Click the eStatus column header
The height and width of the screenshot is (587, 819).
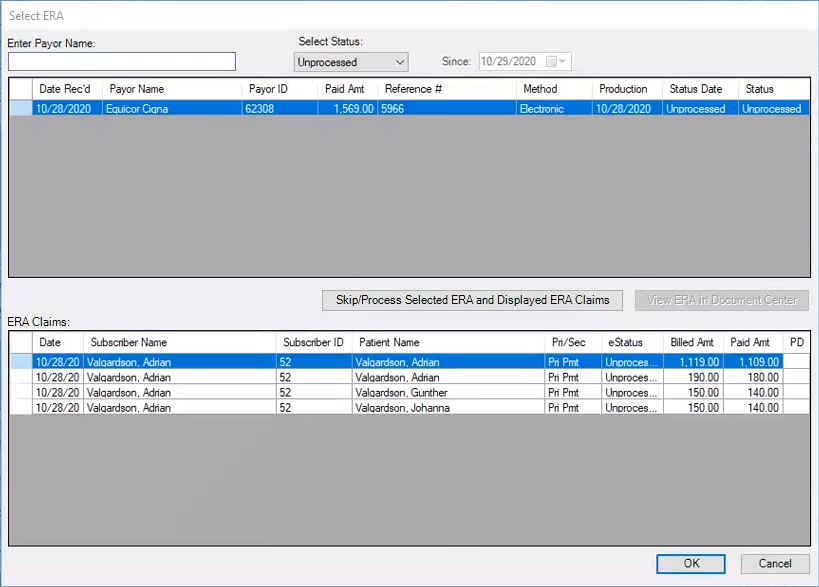coord(625,342)
